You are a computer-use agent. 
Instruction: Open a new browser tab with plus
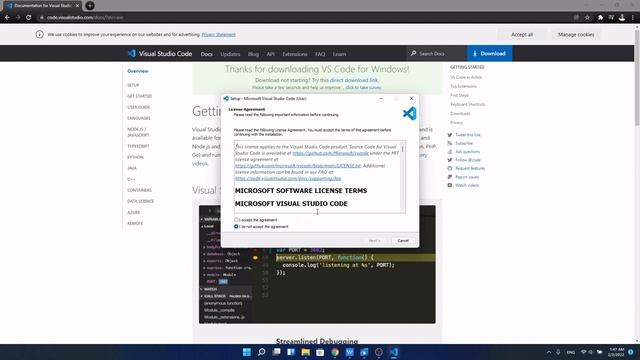(90, 6)
